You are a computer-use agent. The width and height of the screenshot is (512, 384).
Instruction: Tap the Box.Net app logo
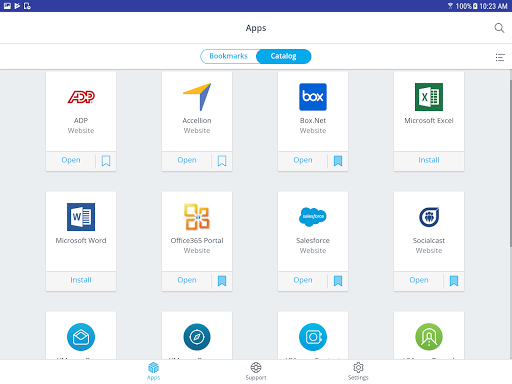pyautogui.click(x=313, y=97)
